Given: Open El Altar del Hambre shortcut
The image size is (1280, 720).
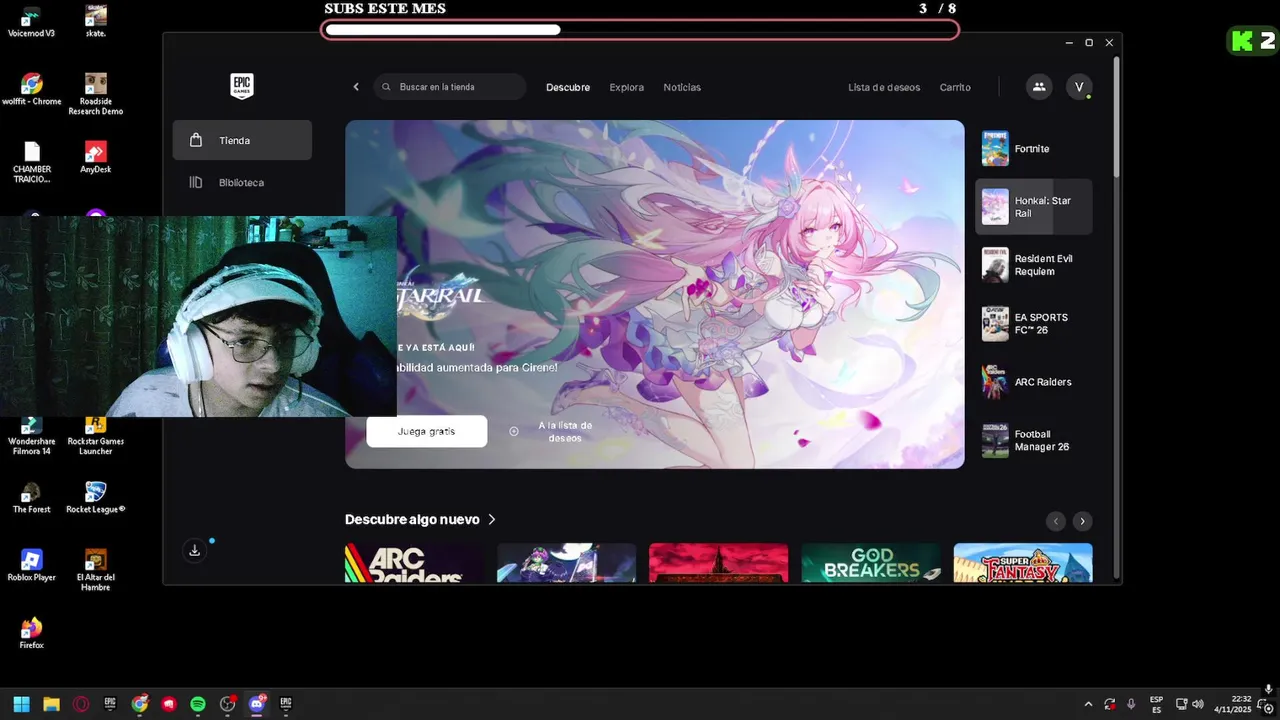Looking at the screenshot, I should click(96, 570).
